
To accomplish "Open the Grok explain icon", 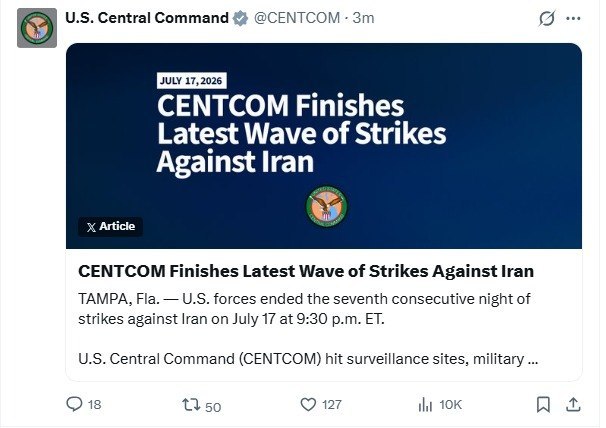I will coord(546,18).
